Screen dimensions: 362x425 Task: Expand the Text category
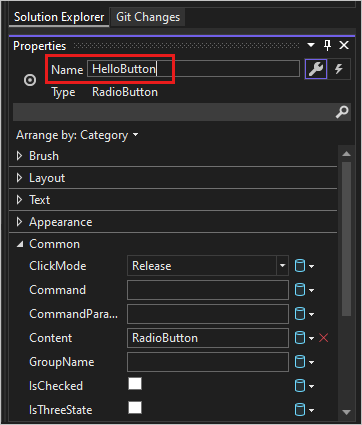pyautogui.click(x=19, y=200)
